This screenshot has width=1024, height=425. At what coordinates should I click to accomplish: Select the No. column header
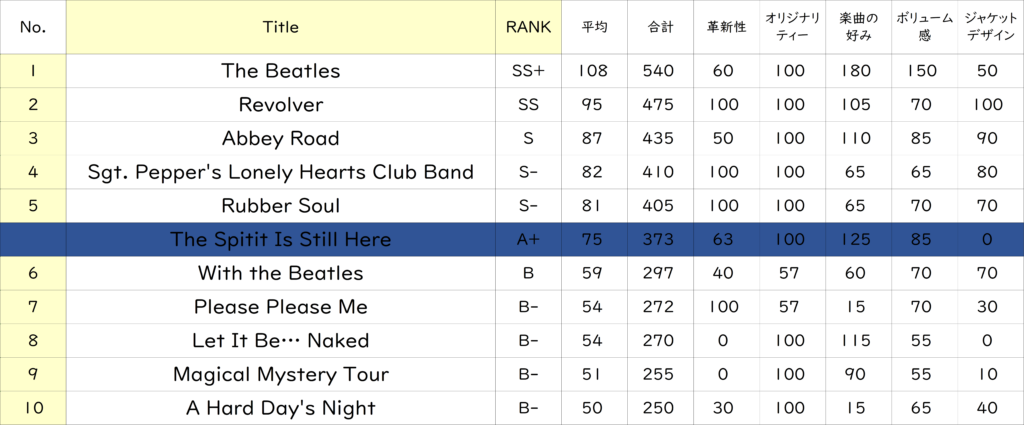33,28
